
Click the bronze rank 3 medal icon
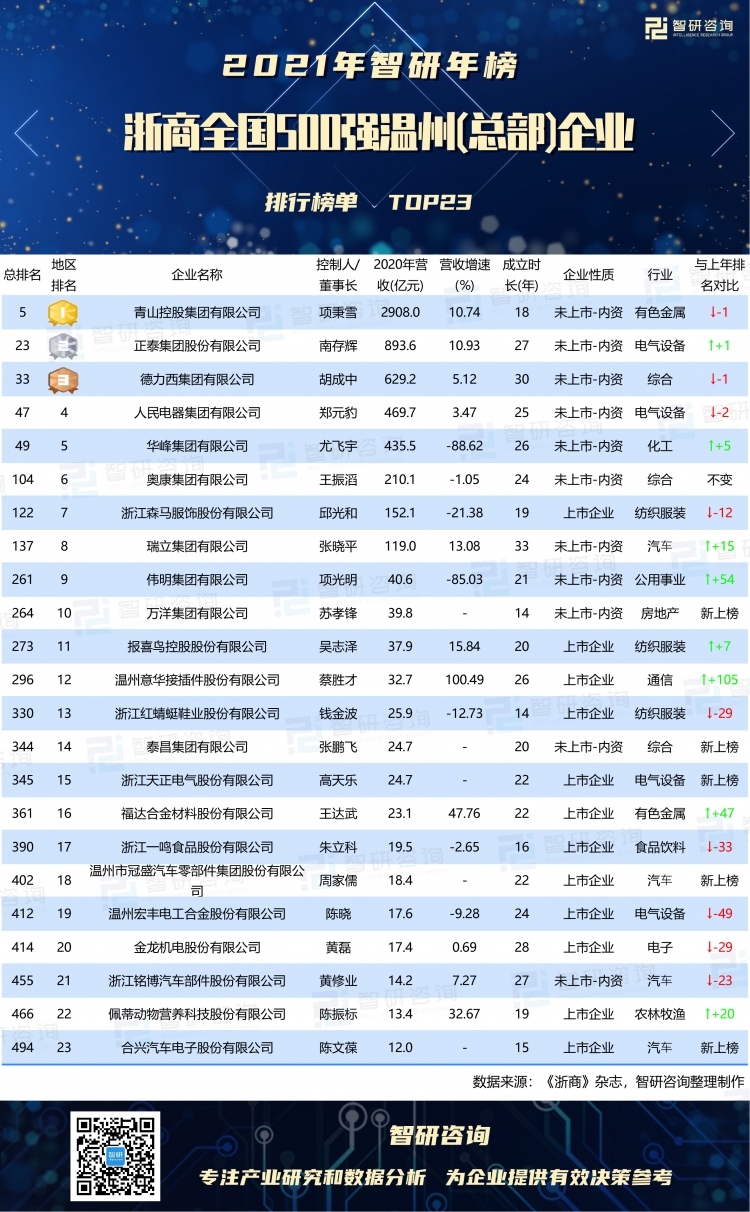64,379
